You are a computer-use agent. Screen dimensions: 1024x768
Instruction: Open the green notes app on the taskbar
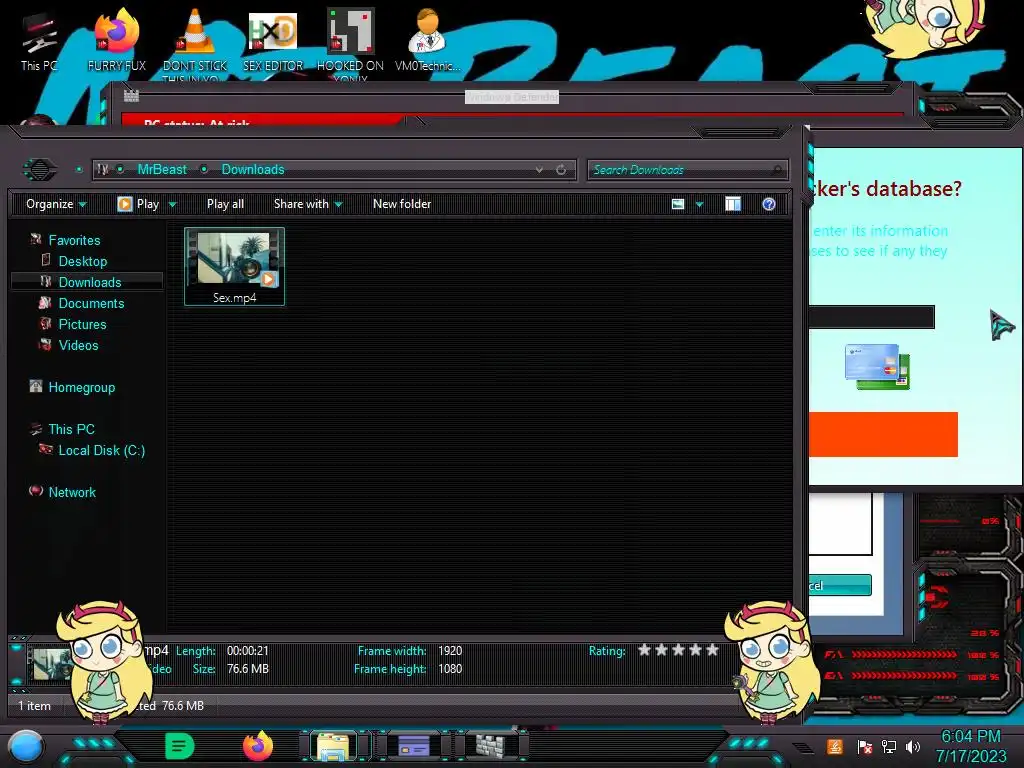click(180, 746)
